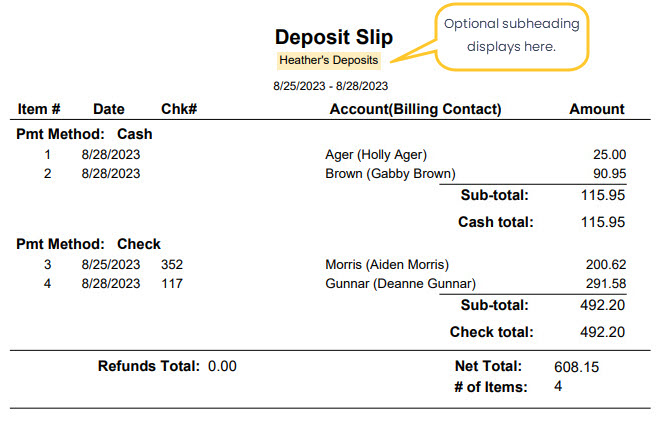Click the Account(Billing Contact) column header
This screenshot has height=428, width=666.
(x=415, y=109)
